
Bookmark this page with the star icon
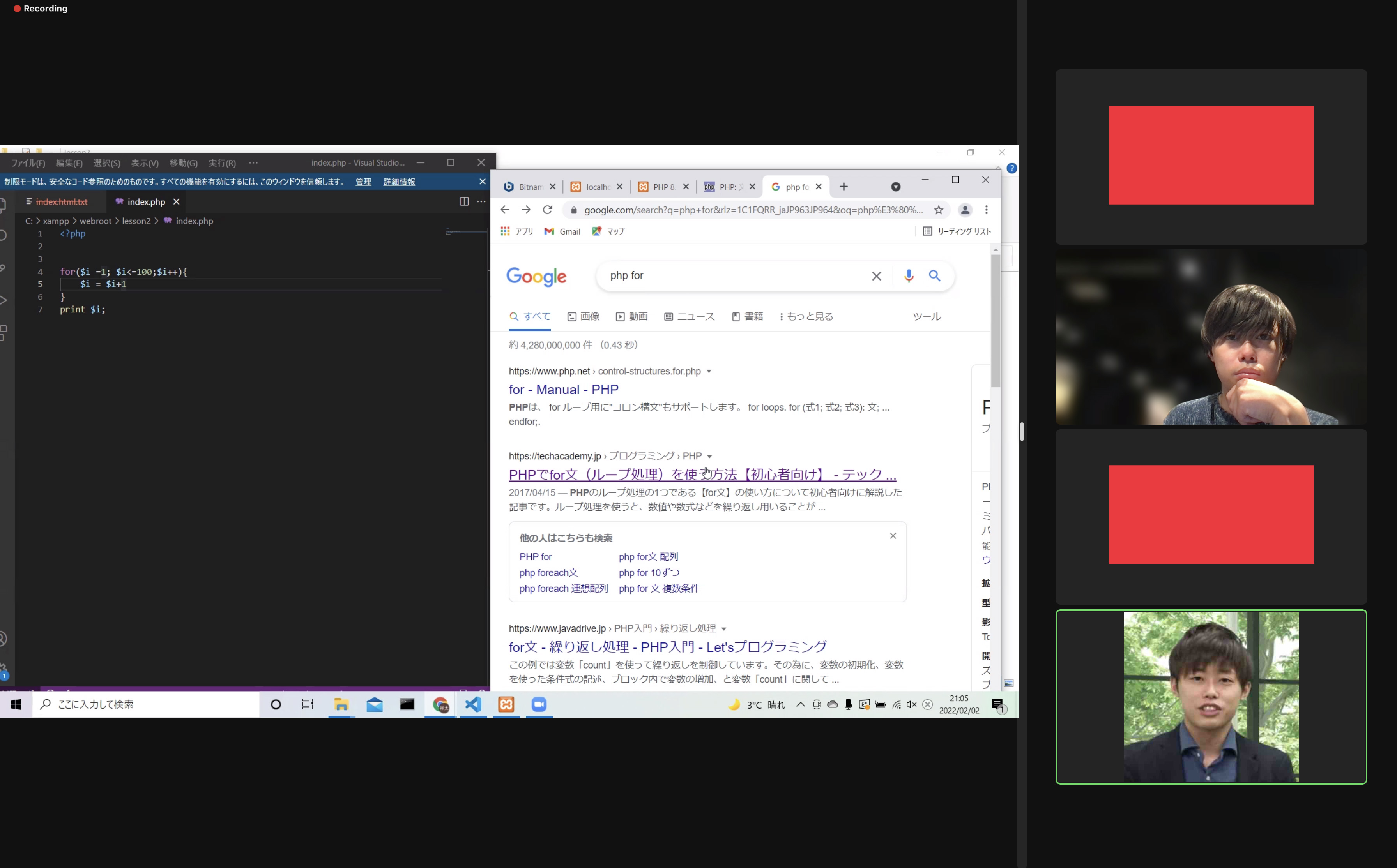[x=939, y=210]
